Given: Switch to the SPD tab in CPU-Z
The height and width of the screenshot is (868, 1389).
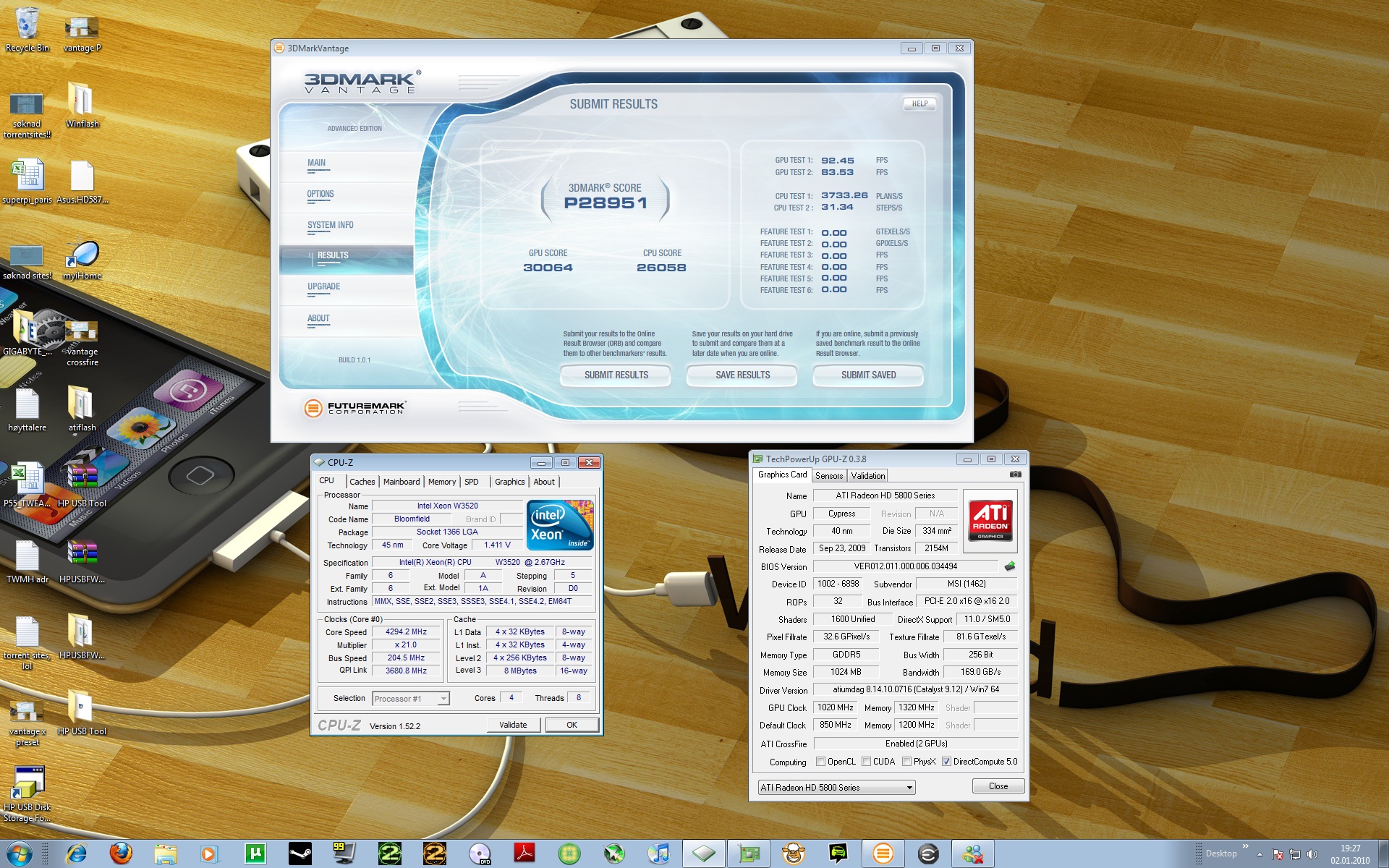Looking at the screenshot, I should [472, 482].
